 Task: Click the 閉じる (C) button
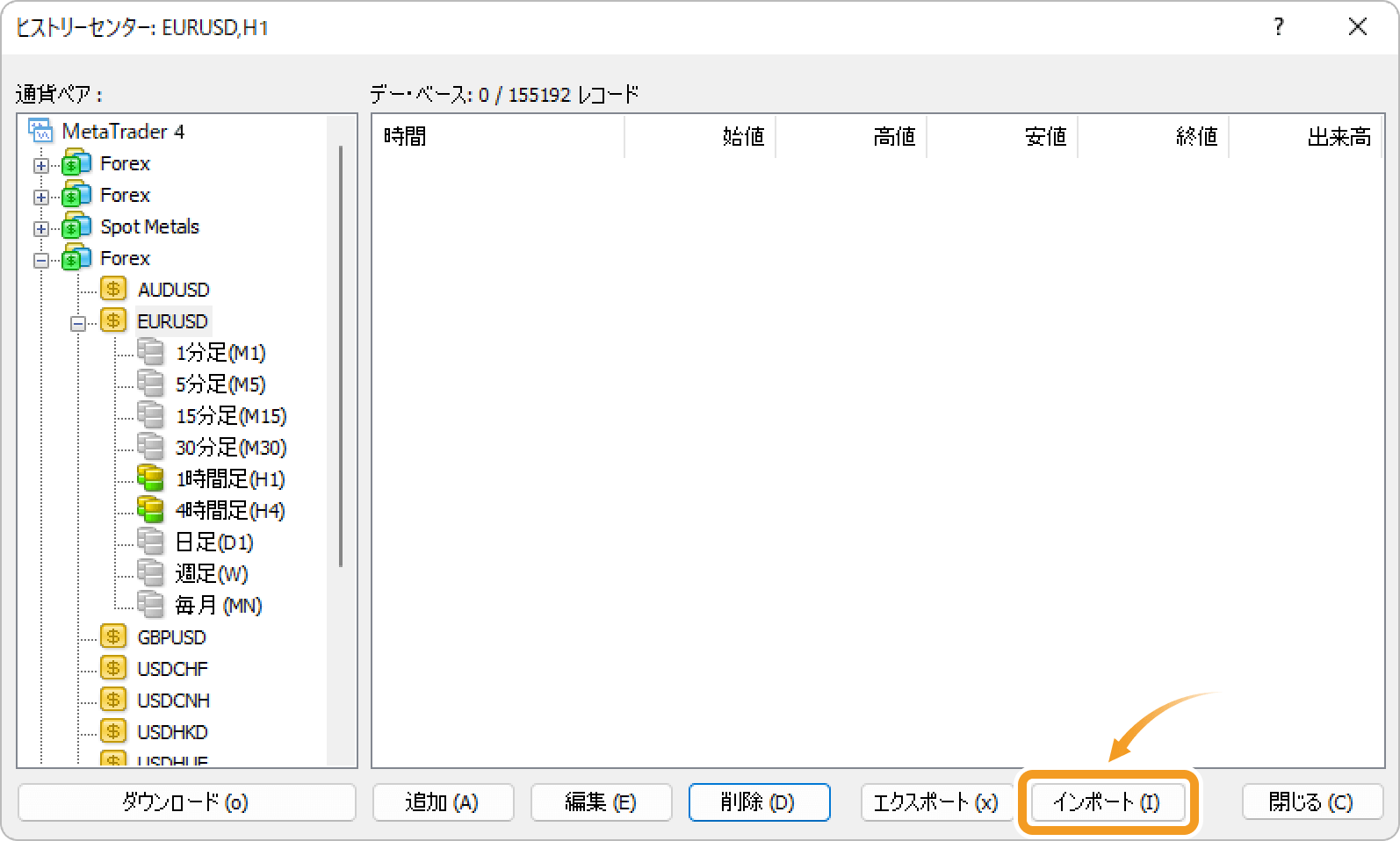click(x=1312, y=802)
